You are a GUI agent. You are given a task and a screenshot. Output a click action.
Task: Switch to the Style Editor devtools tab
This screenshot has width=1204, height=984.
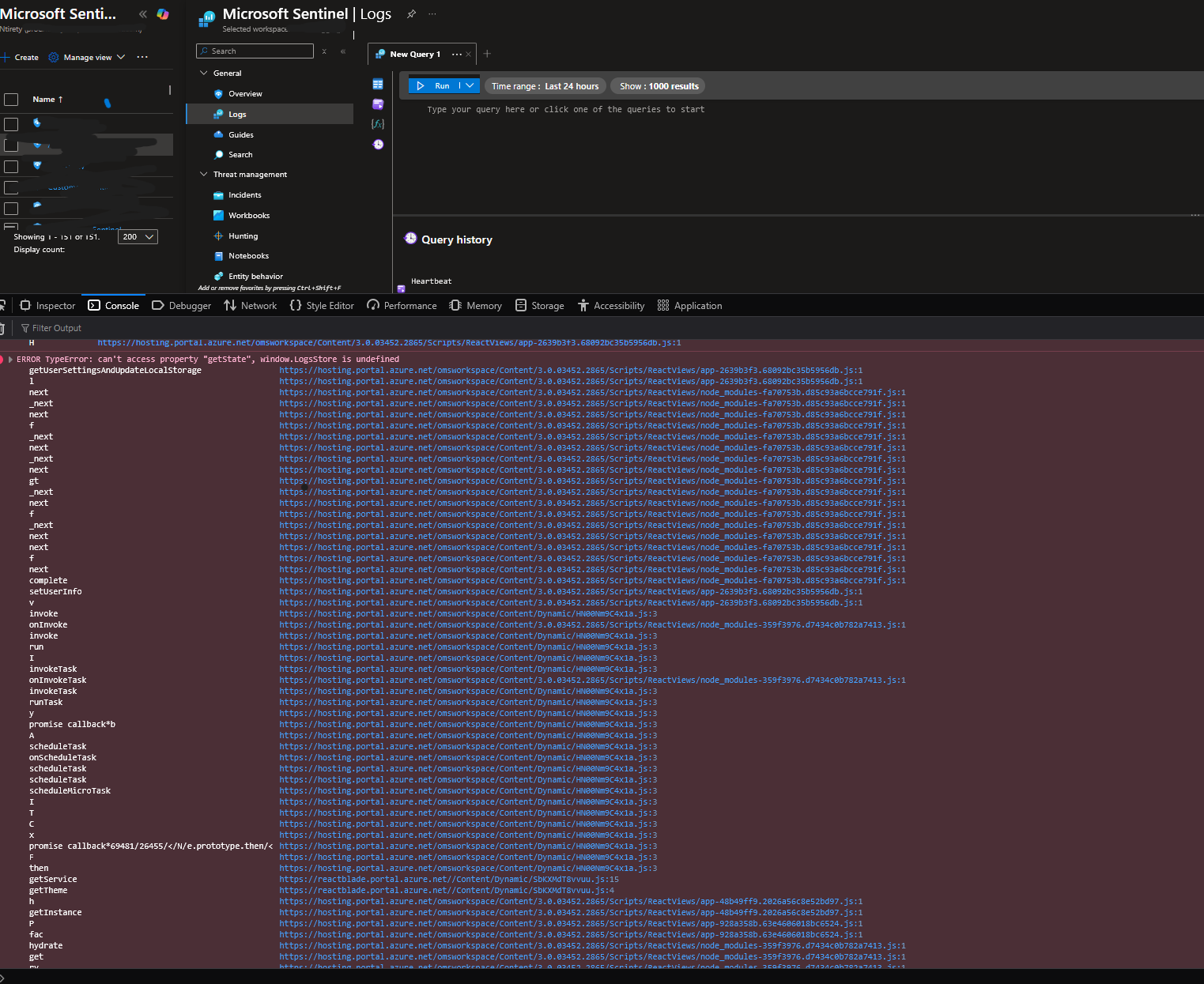pos(322,306)
